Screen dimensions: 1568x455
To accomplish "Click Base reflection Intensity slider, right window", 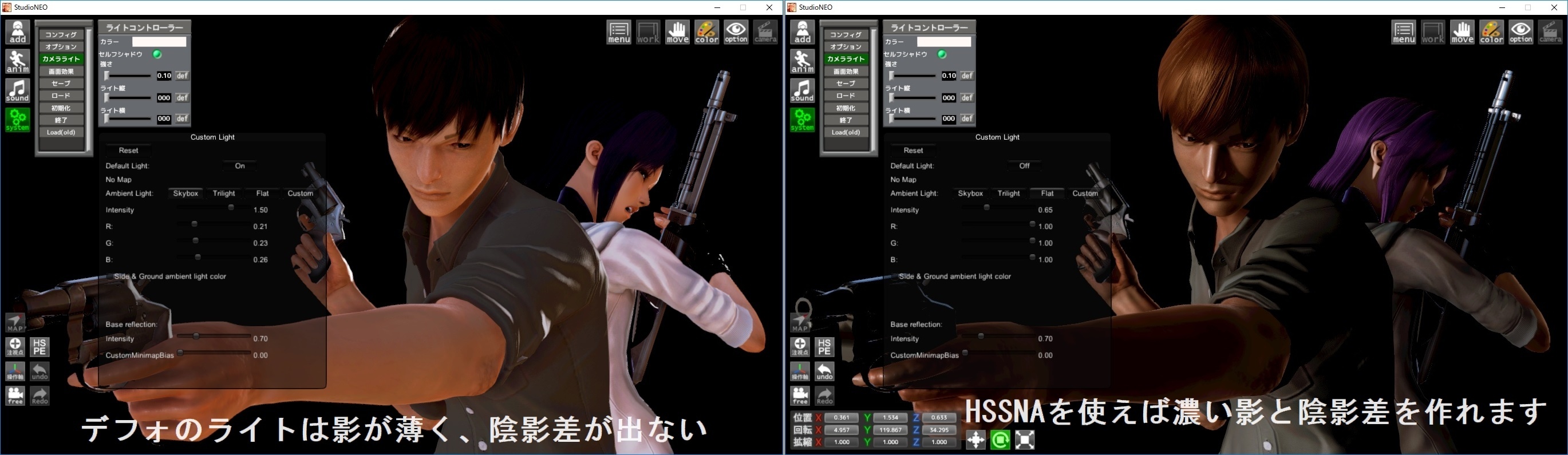I will click(998, 336).
